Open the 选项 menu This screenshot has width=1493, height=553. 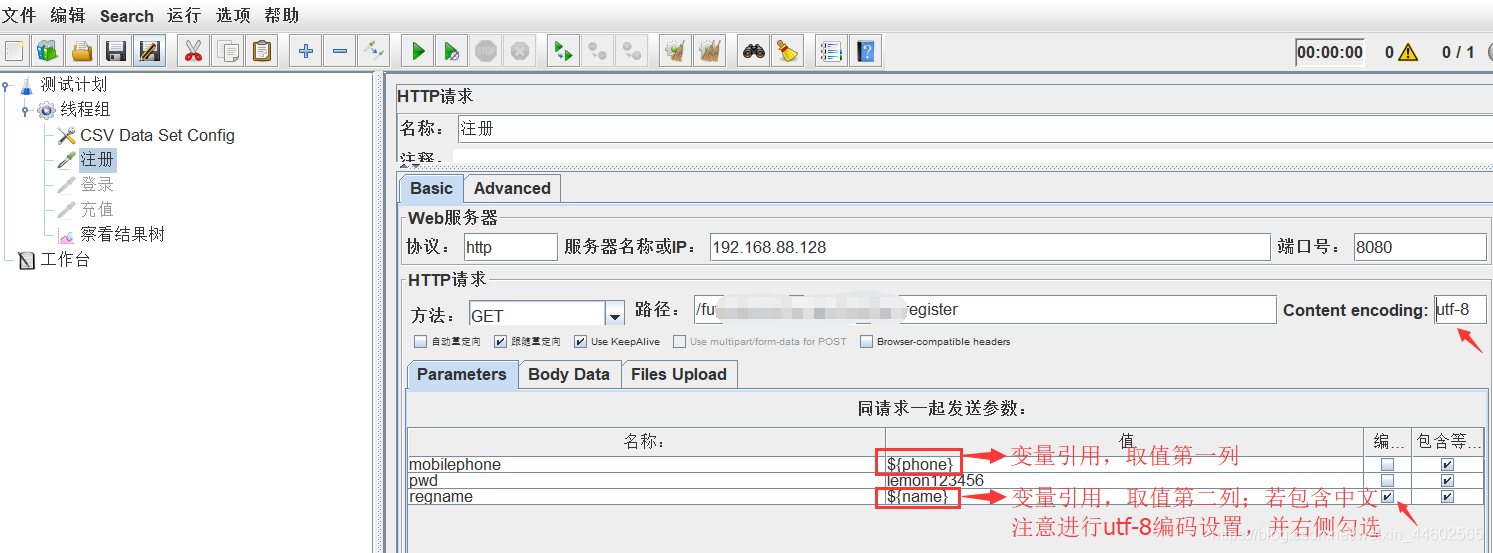click(x=233, y=15)
